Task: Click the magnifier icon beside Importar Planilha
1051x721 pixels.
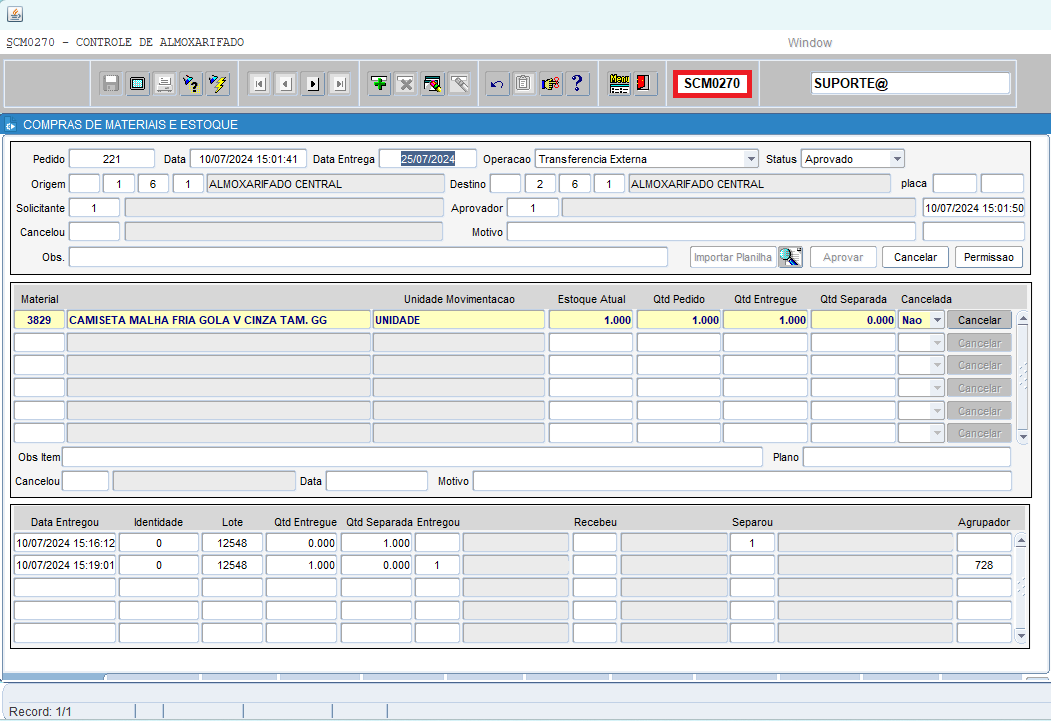Action: pos(790,257)
